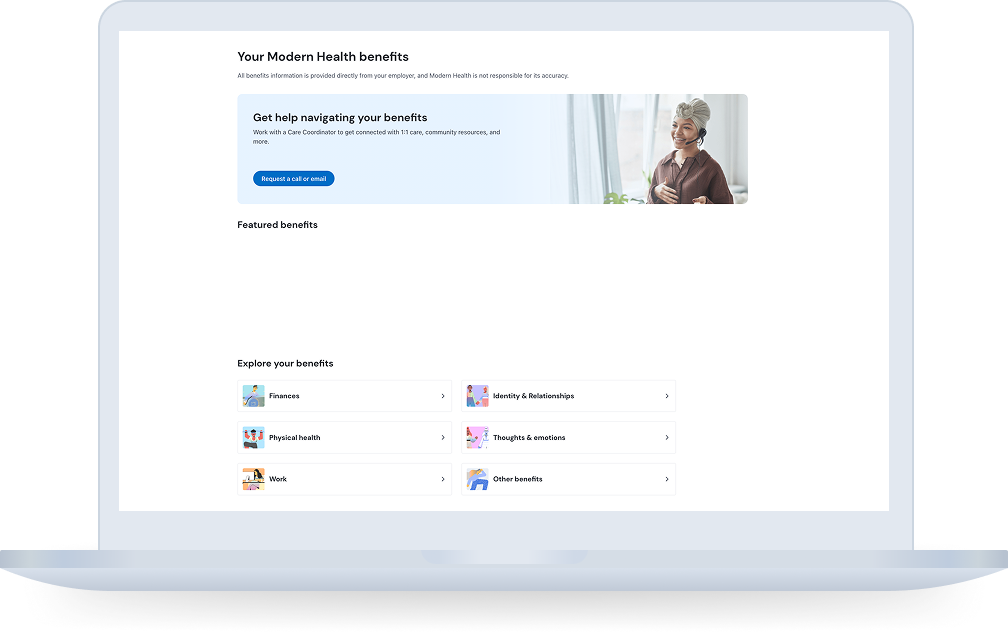
Task: Open the Work benefits label
Action: 278,479
